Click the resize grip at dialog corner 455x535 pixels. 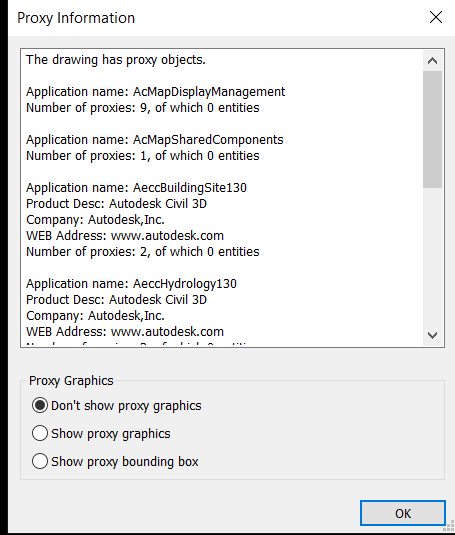click(x=450, y=527)
